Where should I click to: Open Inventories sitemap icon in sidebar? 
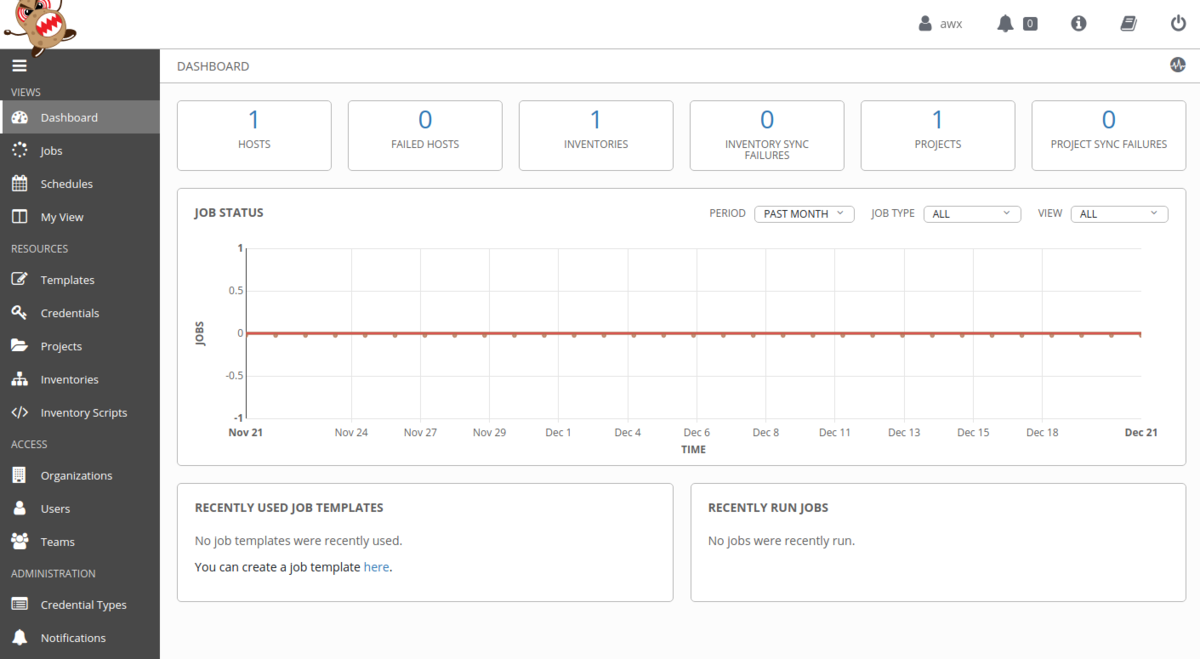coord(19,379)
